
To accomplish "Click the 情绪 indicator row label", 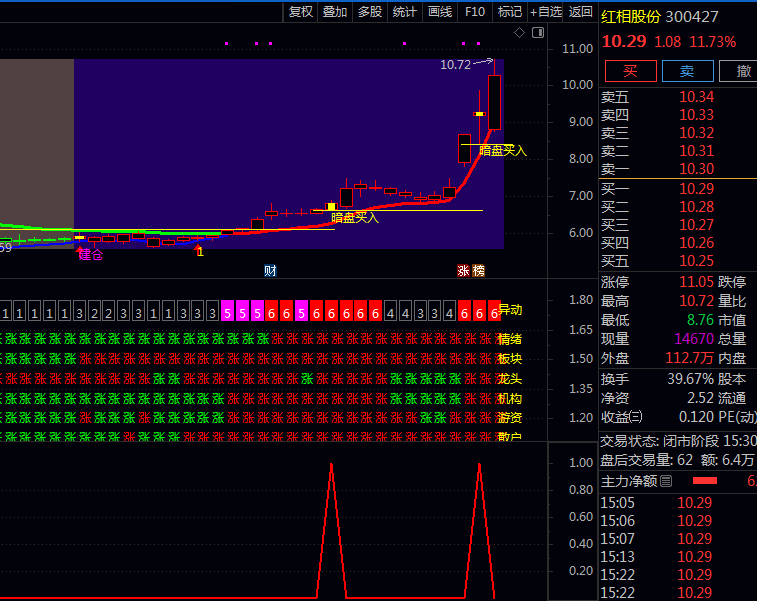I will [x=510, y=339].
